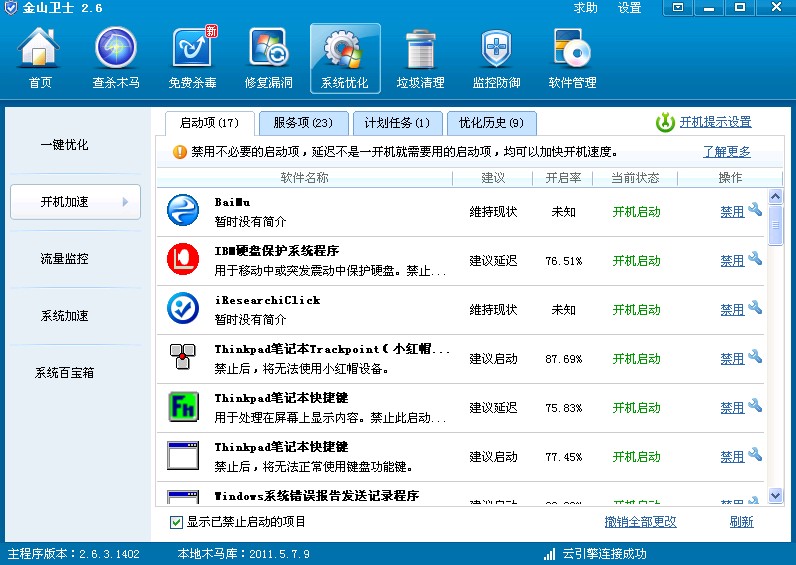Click the list scrollbar down arrow
Viewport: 796px width, 565px height.
tap(776, 495)
